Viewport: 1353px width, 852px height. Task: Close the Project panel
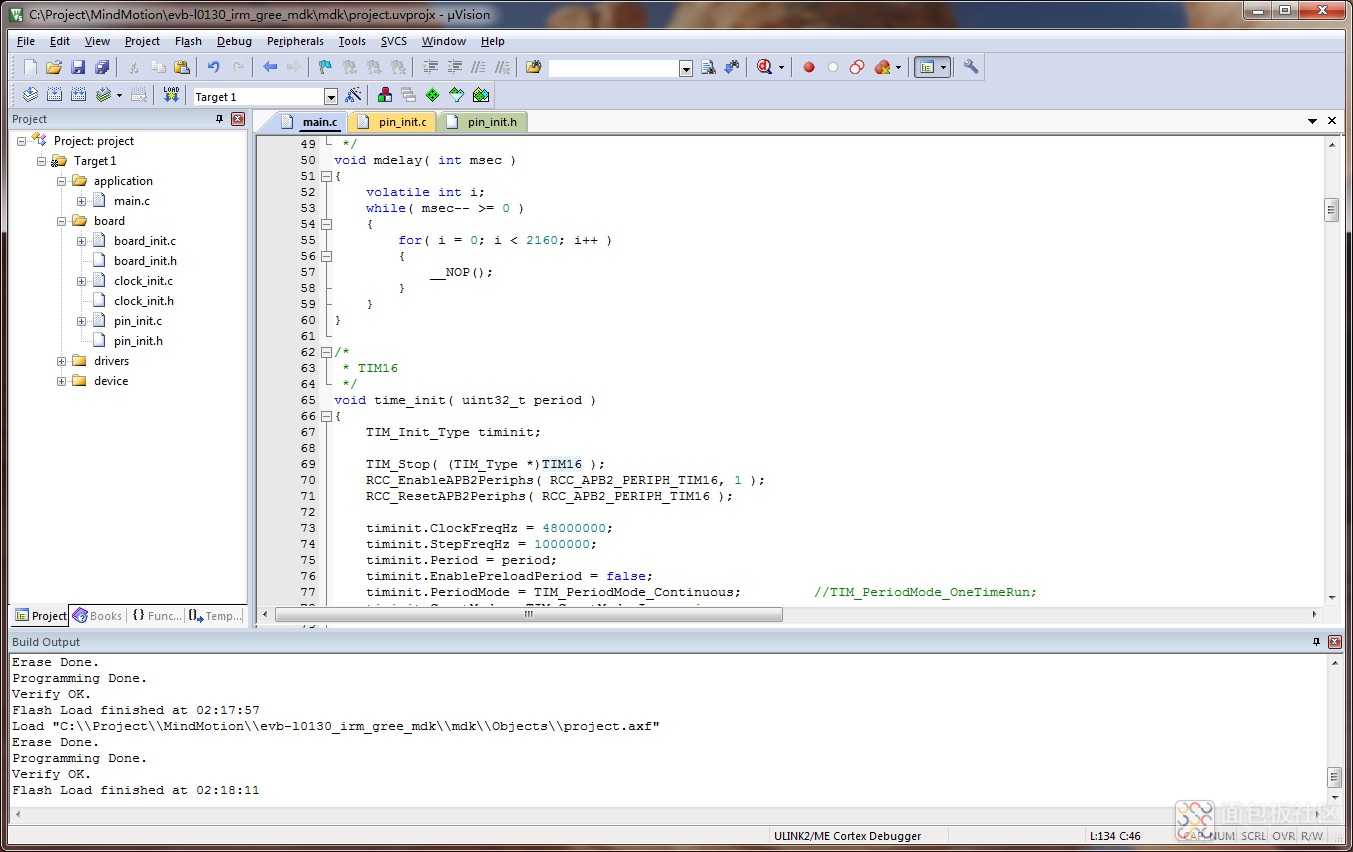click(x=238, y=119)
